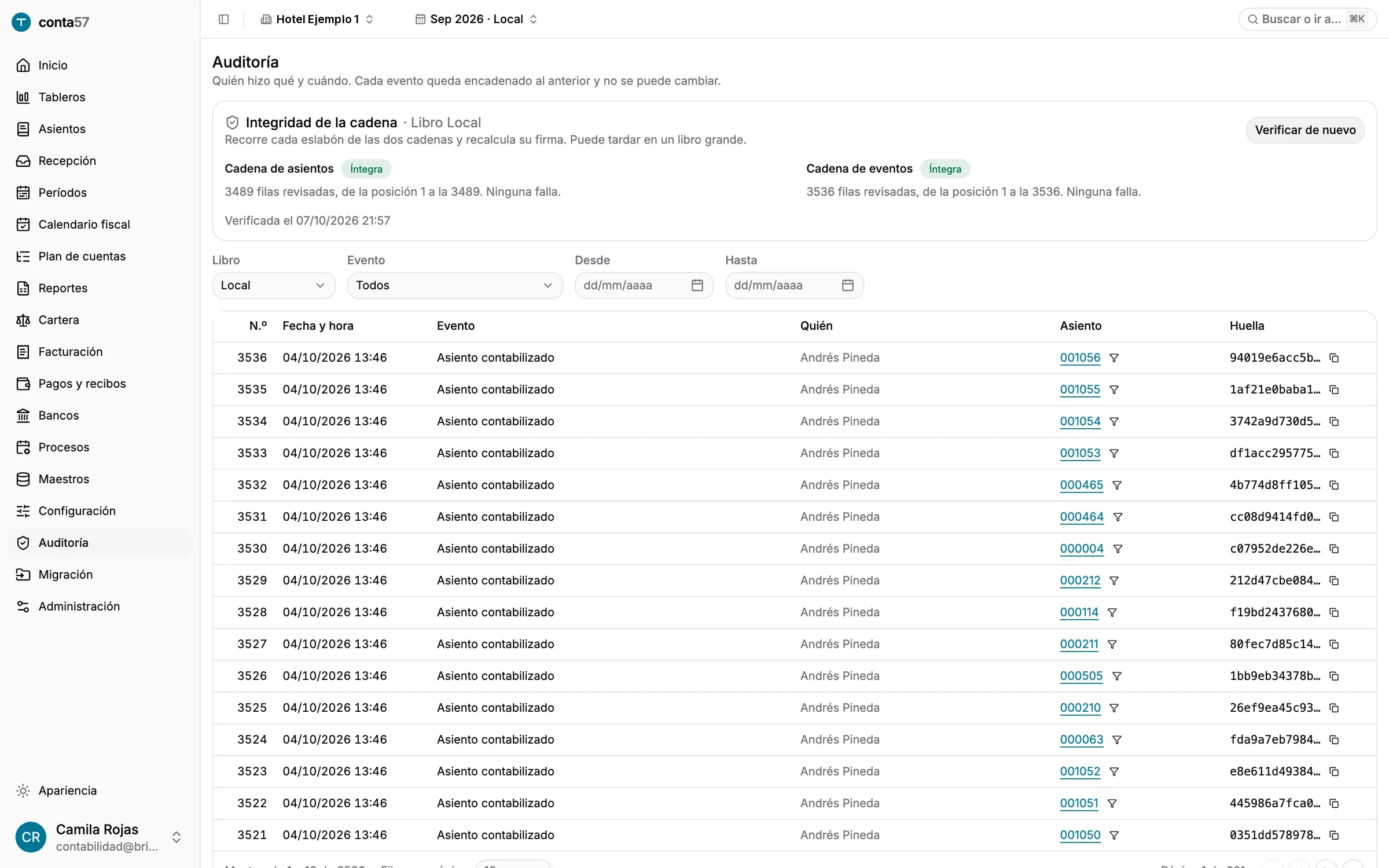This screenshot has height=868, width=1389.
Task: Open the Libro Local dropdown
Action: pyautogui.click(x=274, y=285)
